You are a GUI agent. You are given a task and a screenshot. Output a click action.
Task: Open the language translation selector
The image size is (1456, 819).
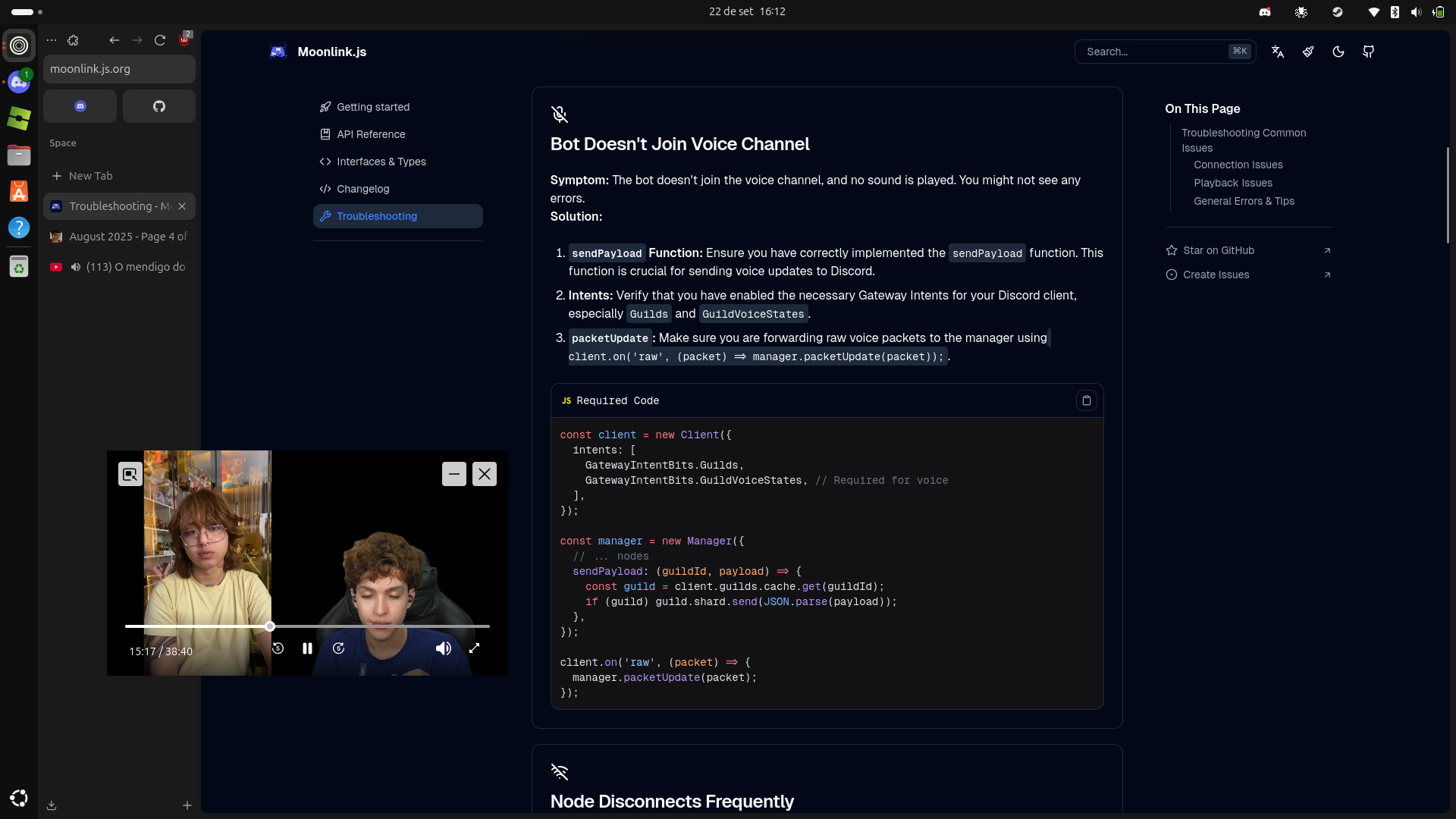(1278, 52)
